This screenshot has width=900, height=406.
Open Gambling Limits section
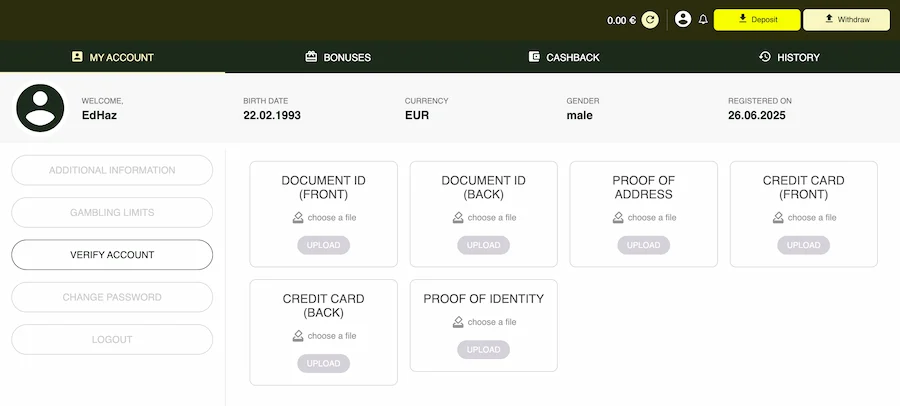click(x=112, y=212)
